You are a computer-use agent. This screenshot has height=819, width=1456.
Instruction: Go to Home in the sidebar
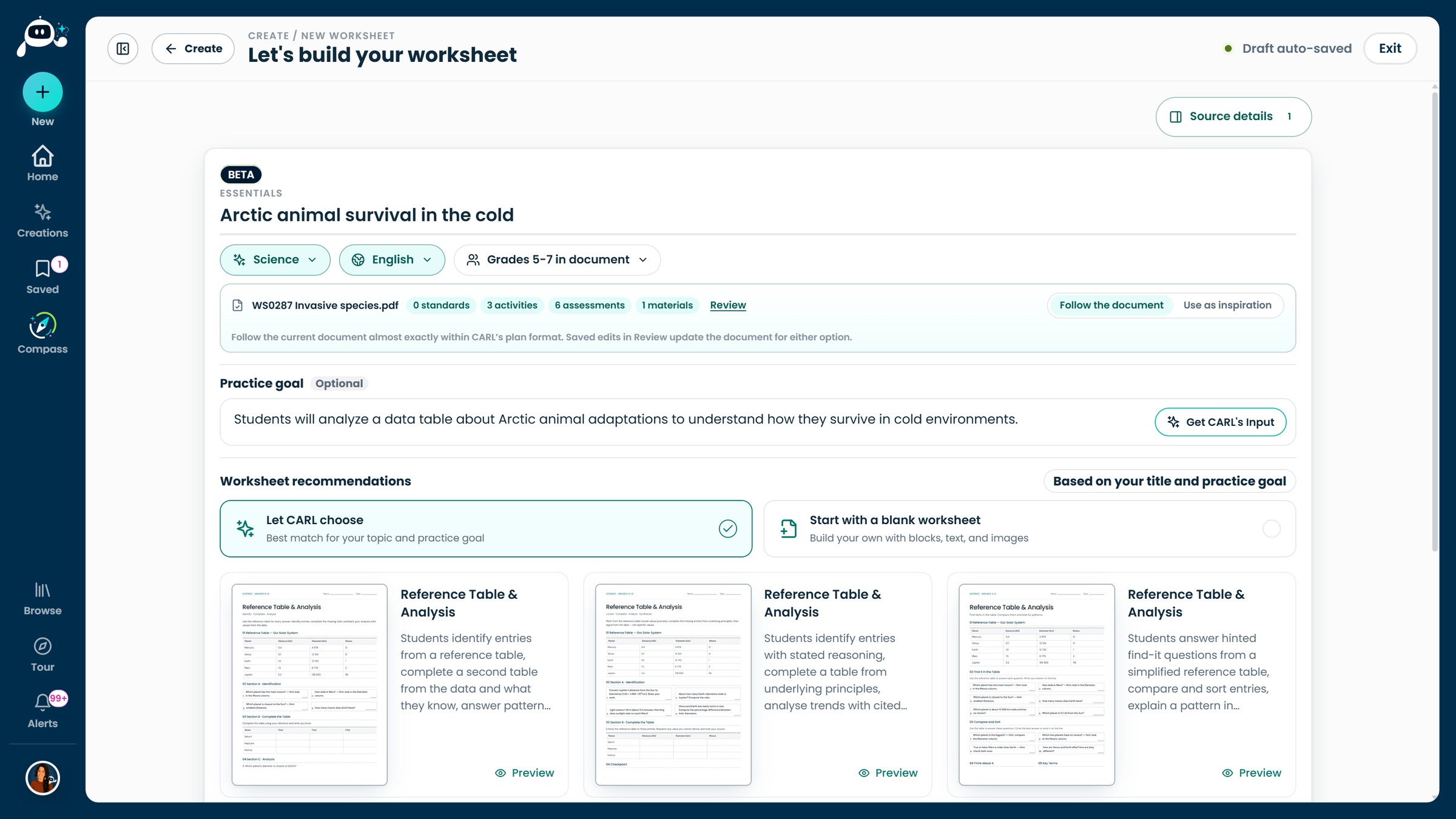pos(42,163)
